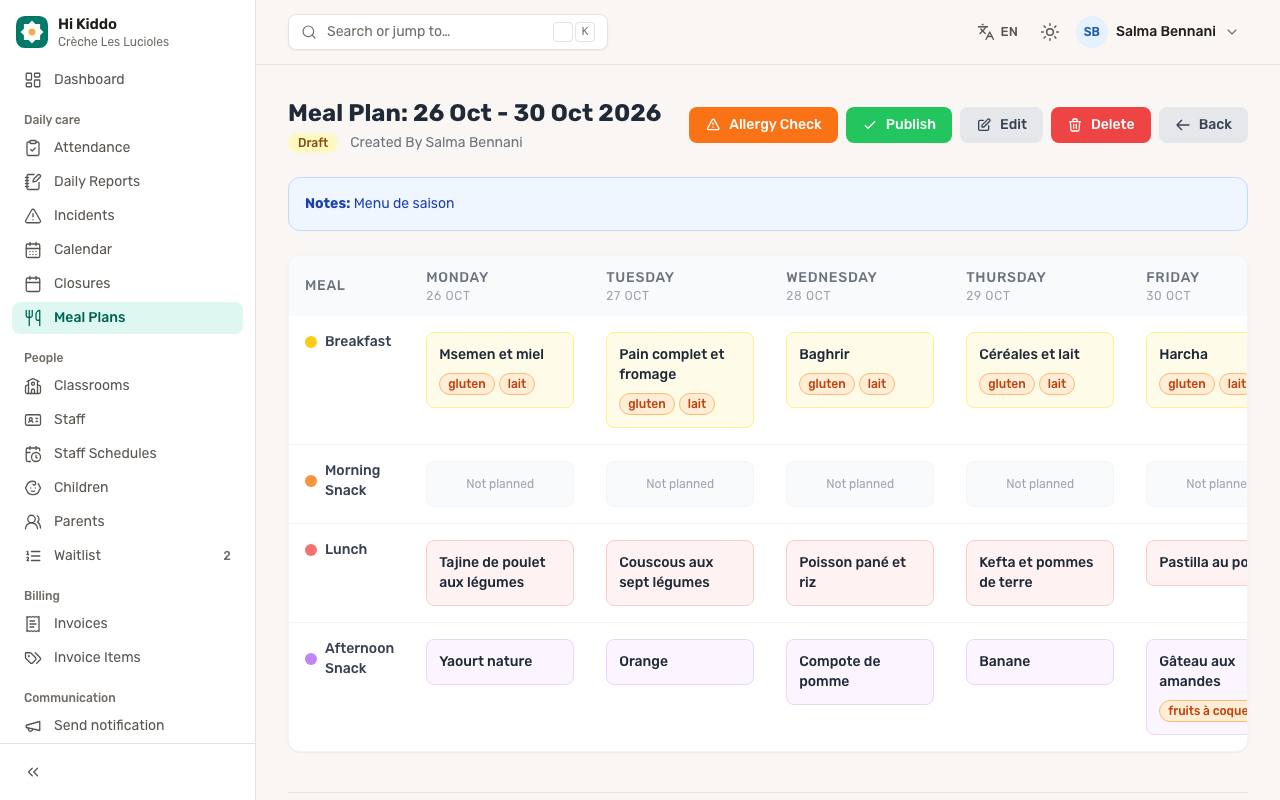Viewport: 1280px width, 800px height.
Task: Open the Waitlist menu item
Action: (127, 556)
